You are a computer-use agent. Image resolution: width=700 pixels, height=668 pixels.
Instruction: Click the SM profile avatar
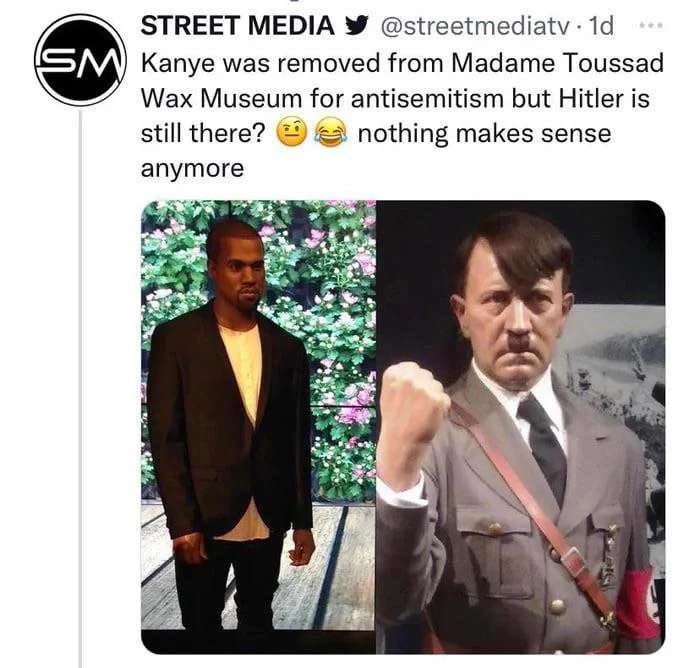tap(80, 59)
